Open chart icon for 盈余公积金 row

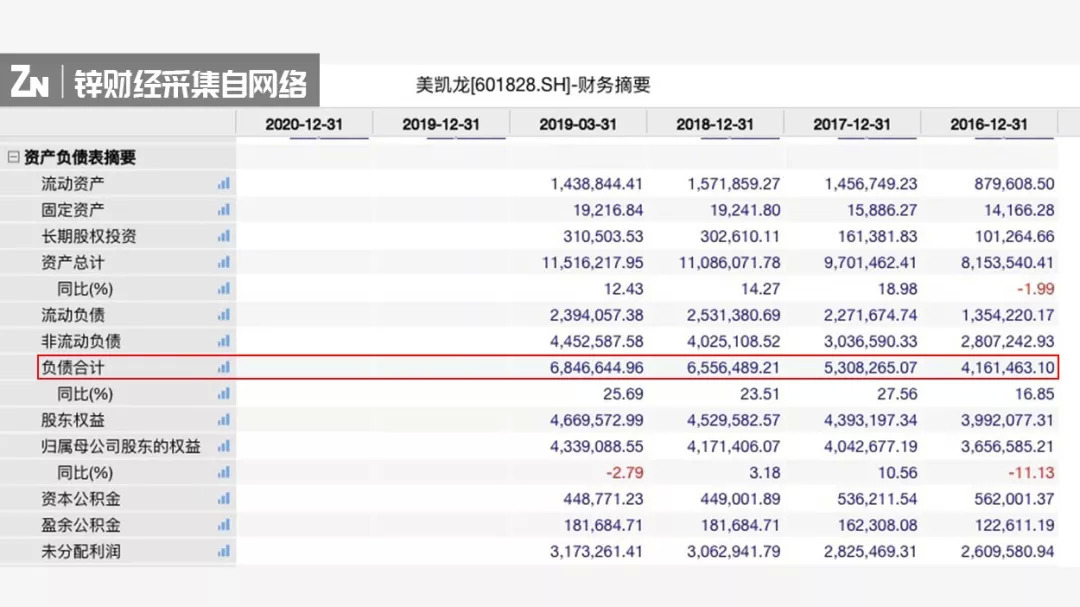(224, 525)
